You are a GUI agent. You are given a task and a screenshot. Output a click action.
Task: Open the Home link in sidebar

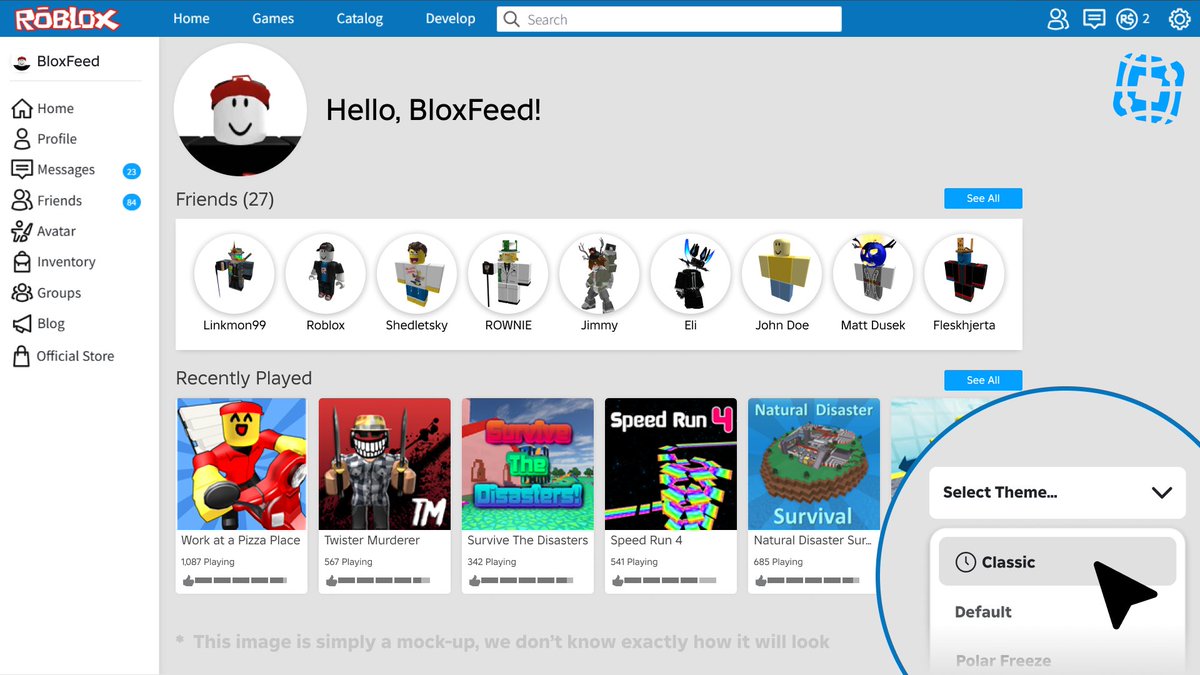(56, 109)
